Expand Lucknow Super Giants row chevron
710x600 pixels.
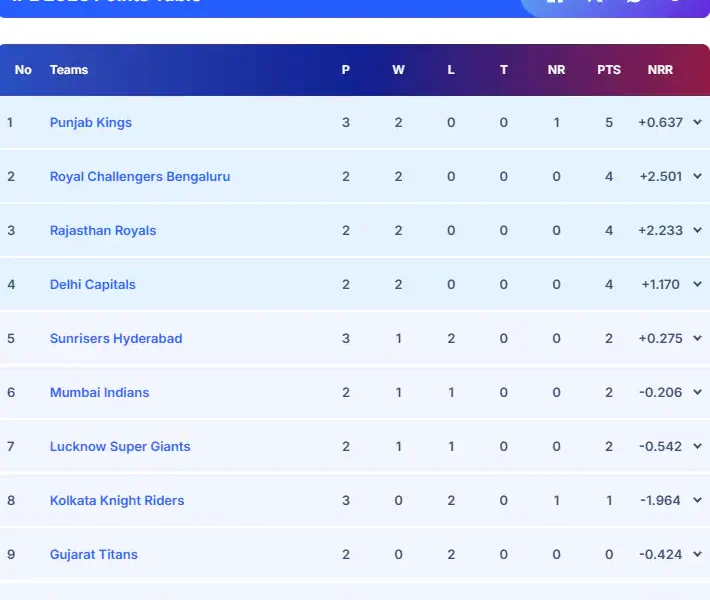coord(697,447)
